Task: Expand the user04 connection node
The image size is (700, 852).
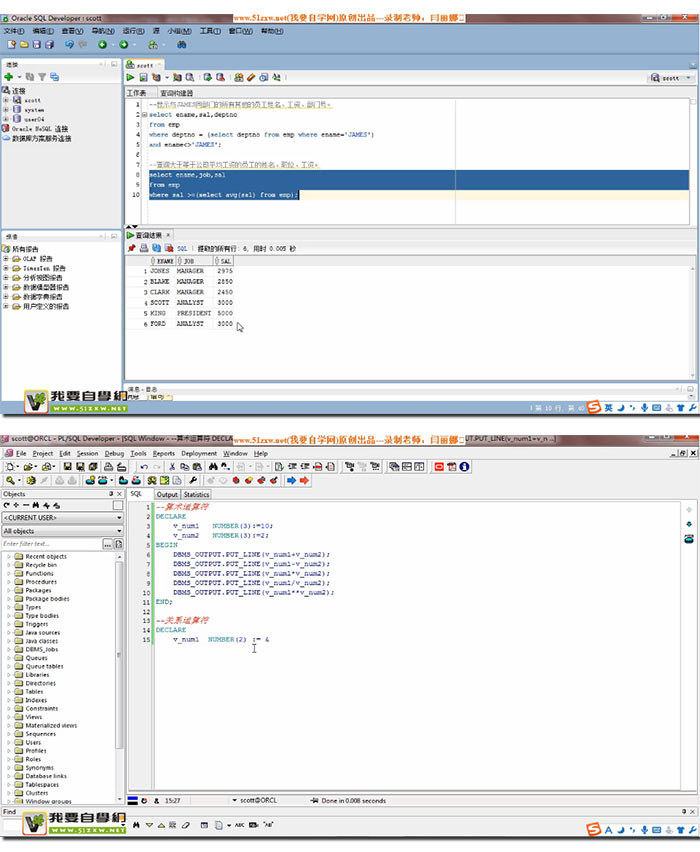Action: [x=6, y=118]
